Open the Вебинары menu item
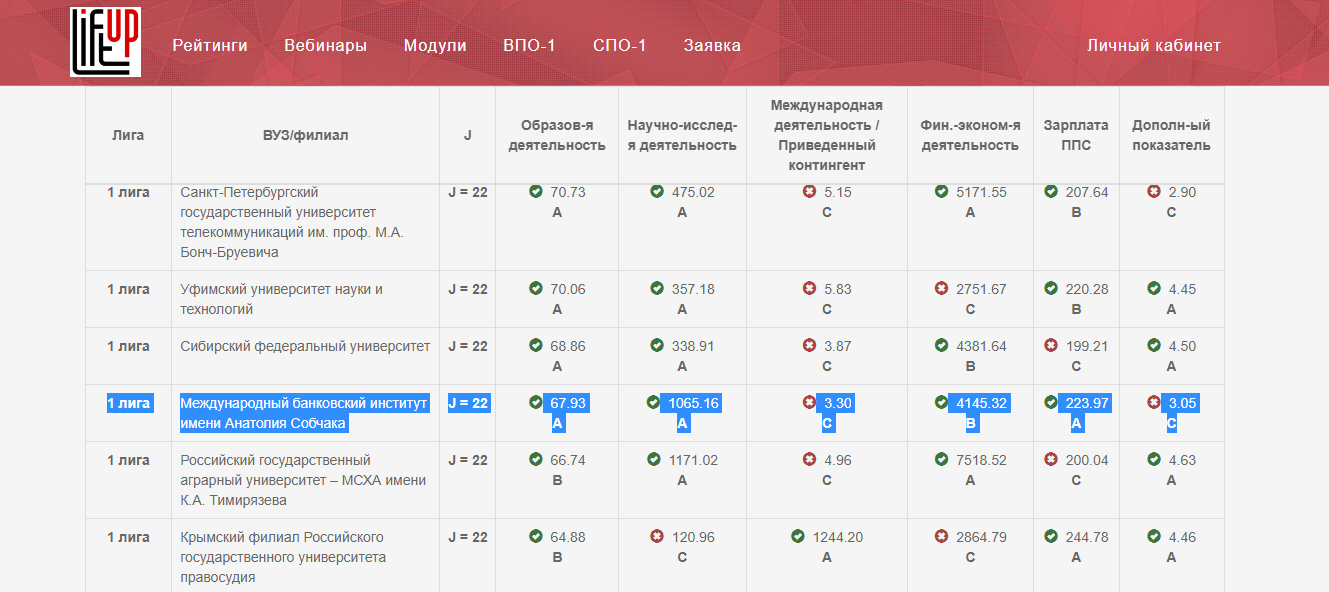 coord(325,45)
